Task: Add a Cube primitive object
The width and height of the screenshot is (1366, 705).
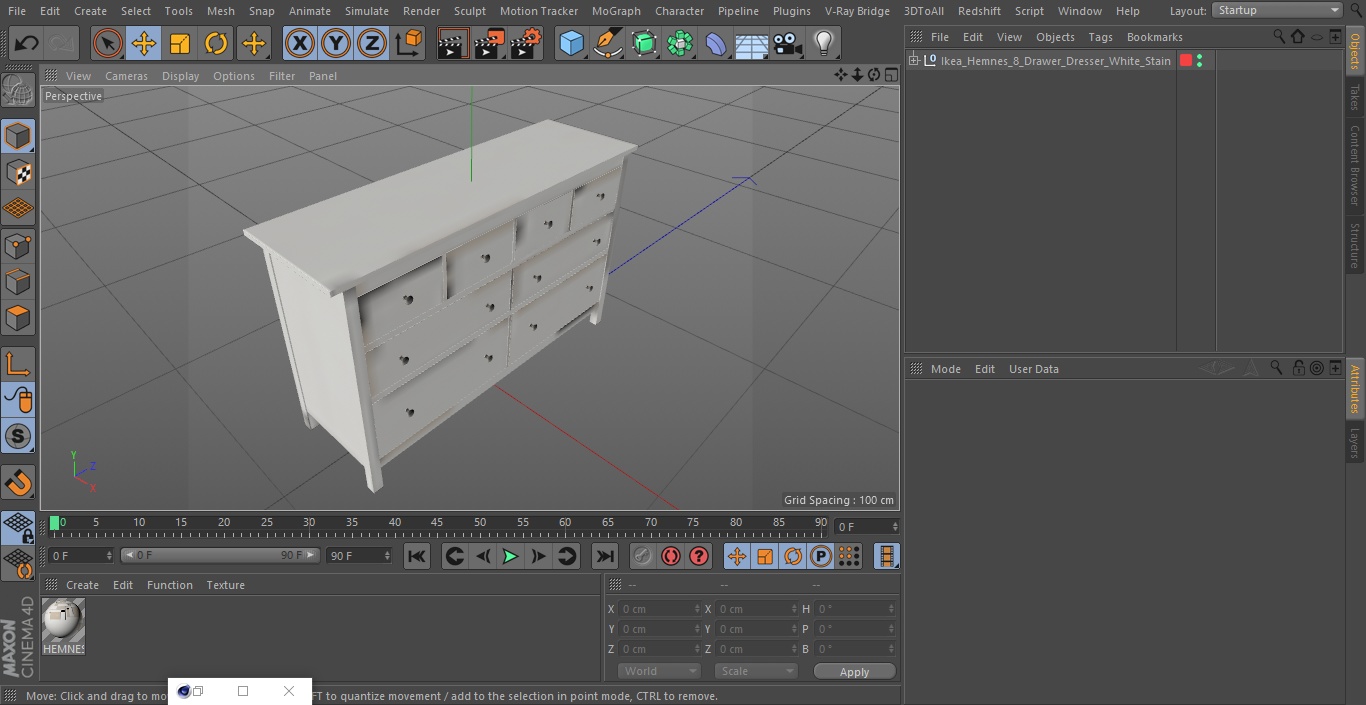Action: tap(571, 43)
